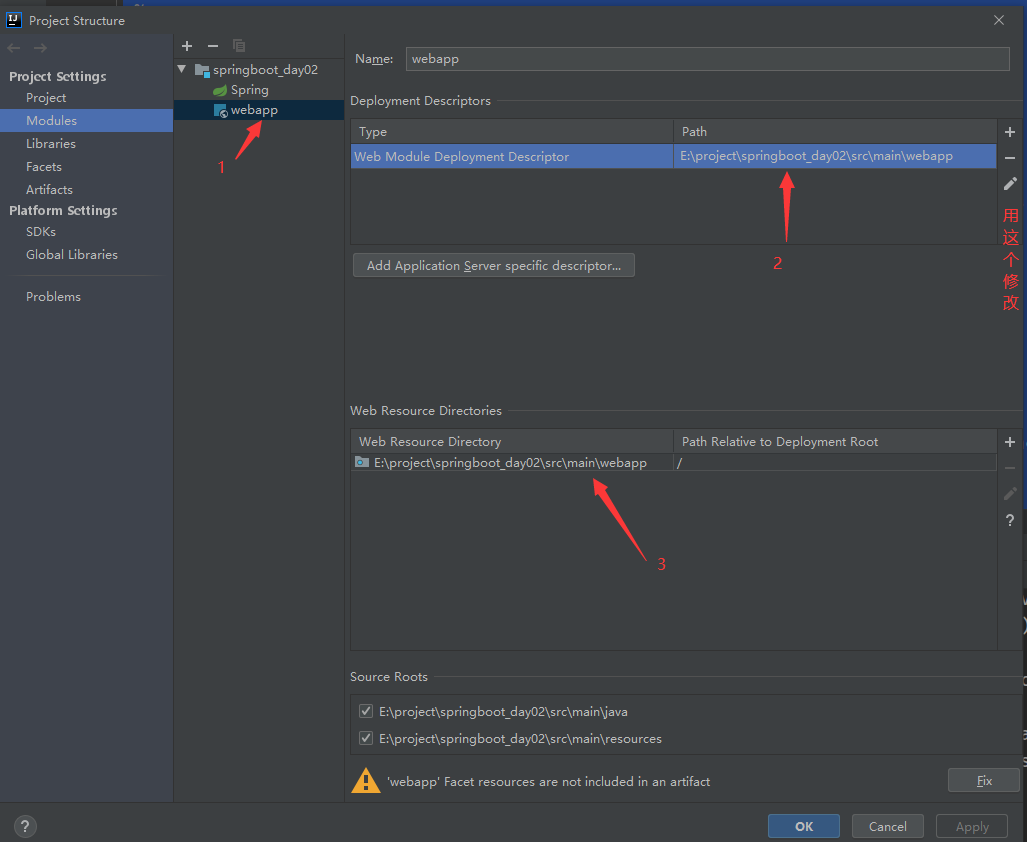Close the Project Structure dialog
The image size is (1027, 842).
999,20
